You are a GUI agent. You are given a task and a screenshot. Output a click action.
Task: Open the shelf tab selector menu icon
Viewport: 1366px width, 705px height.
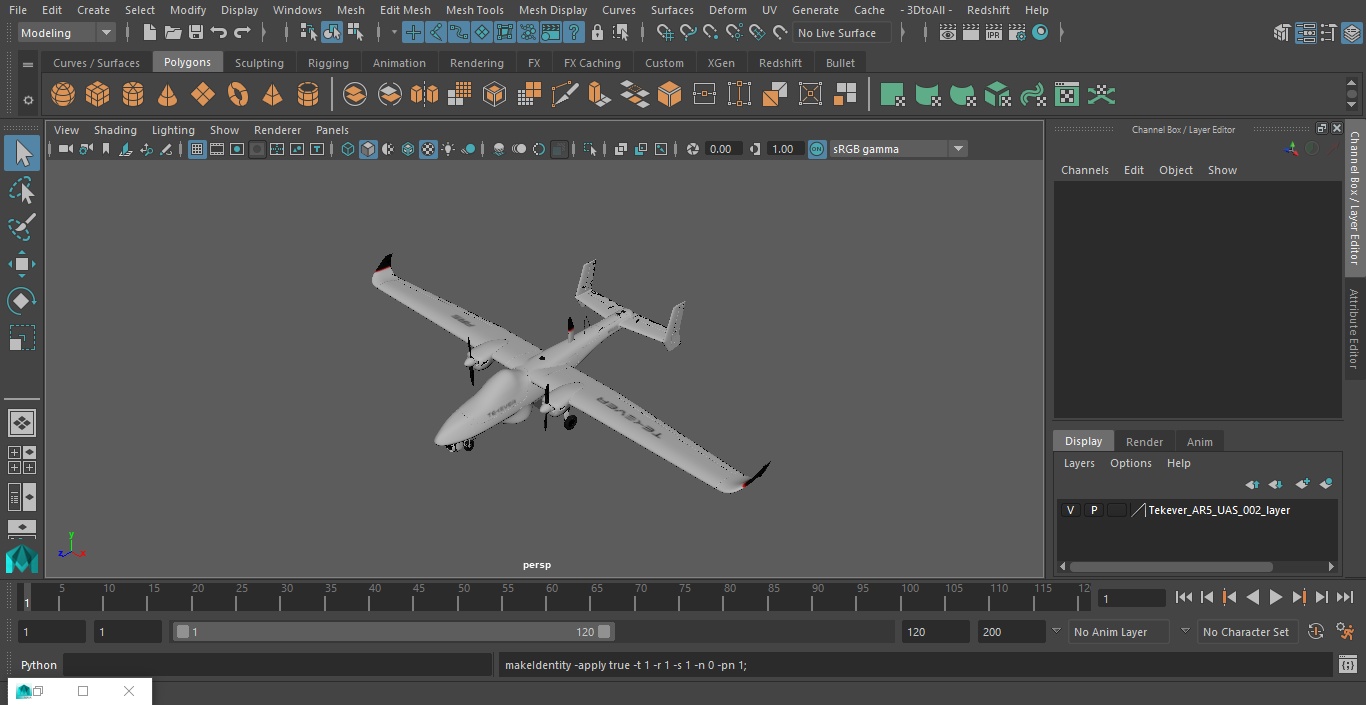tap(28, 64)
